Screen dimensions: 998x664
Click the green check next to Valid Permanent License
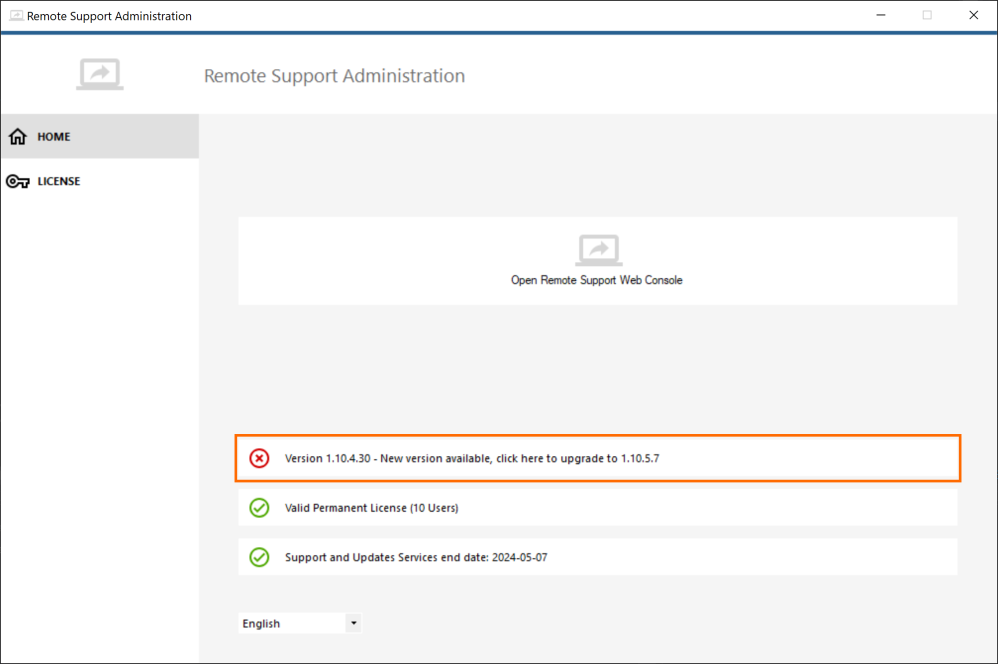coord(259,508)
